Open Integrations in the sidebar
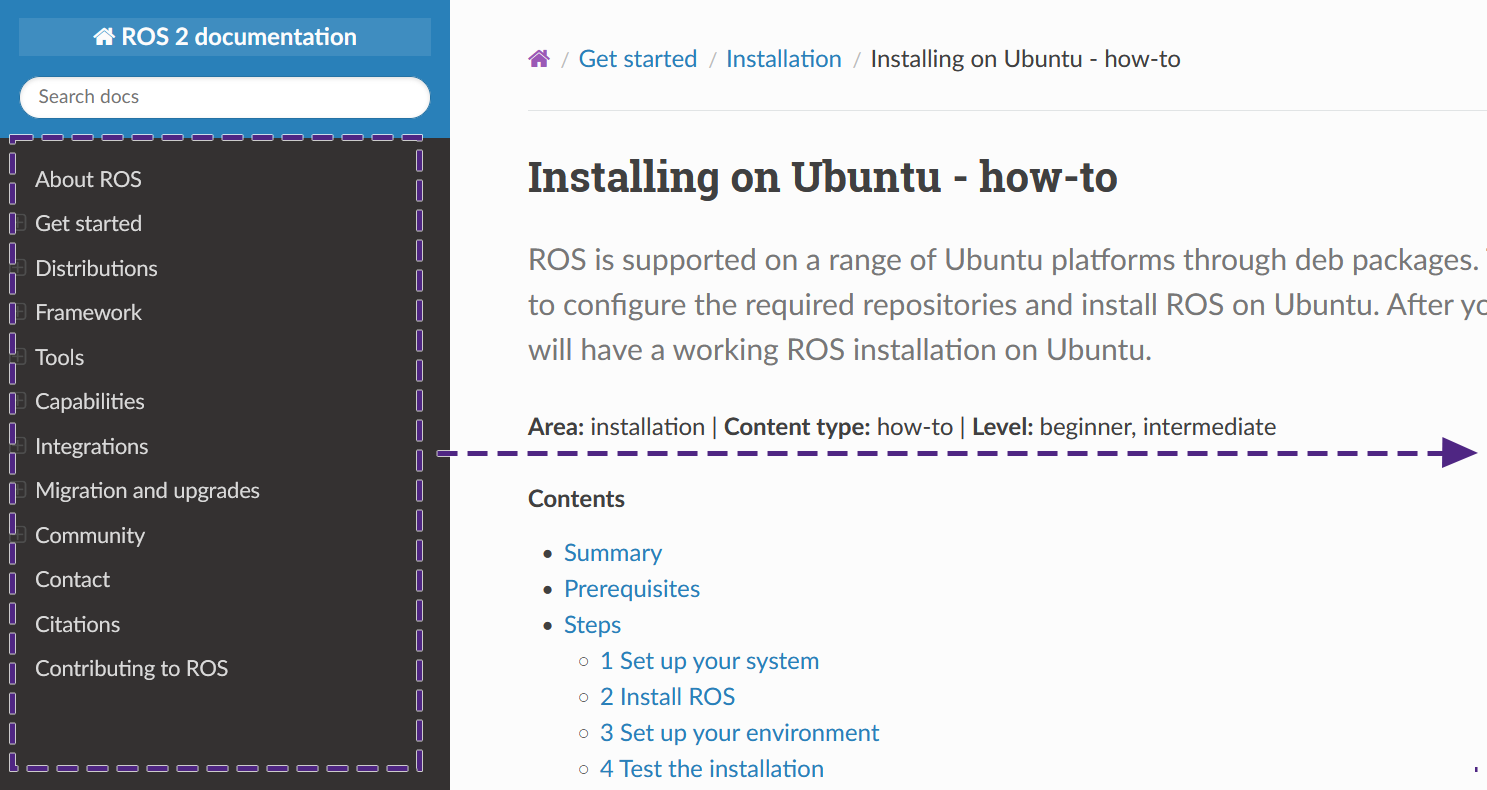1487x790 pixels. 91,447
